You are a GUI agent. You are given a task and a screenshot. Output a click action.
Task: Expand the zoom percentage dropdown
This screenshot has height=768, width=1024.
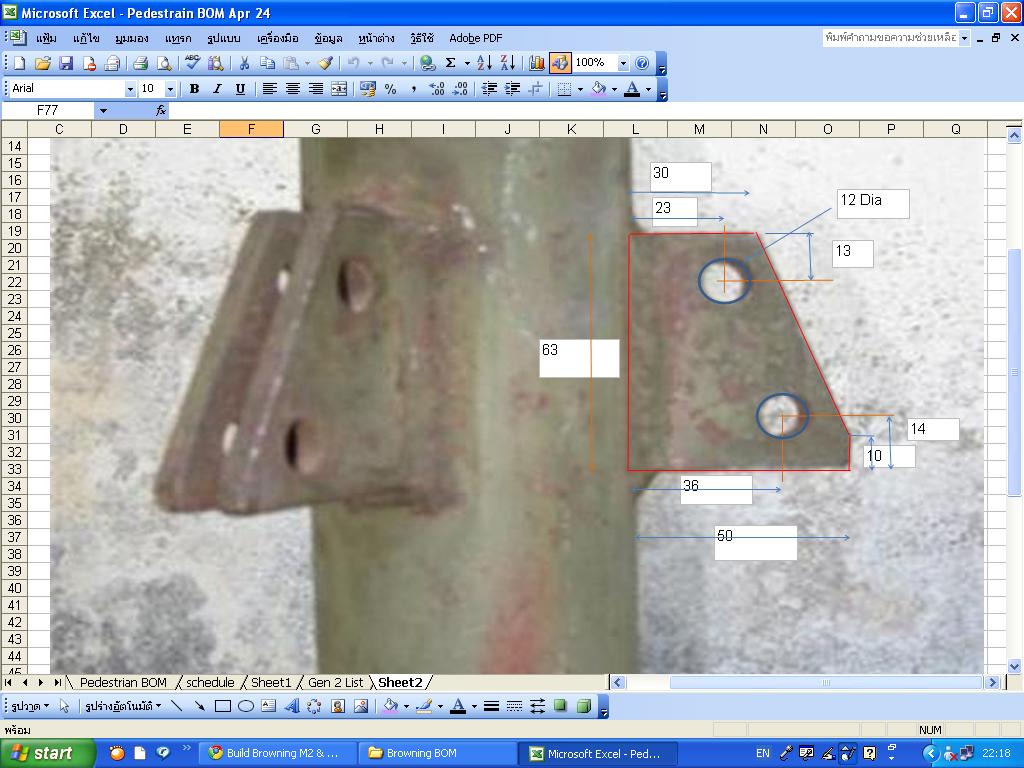point(623,63)
